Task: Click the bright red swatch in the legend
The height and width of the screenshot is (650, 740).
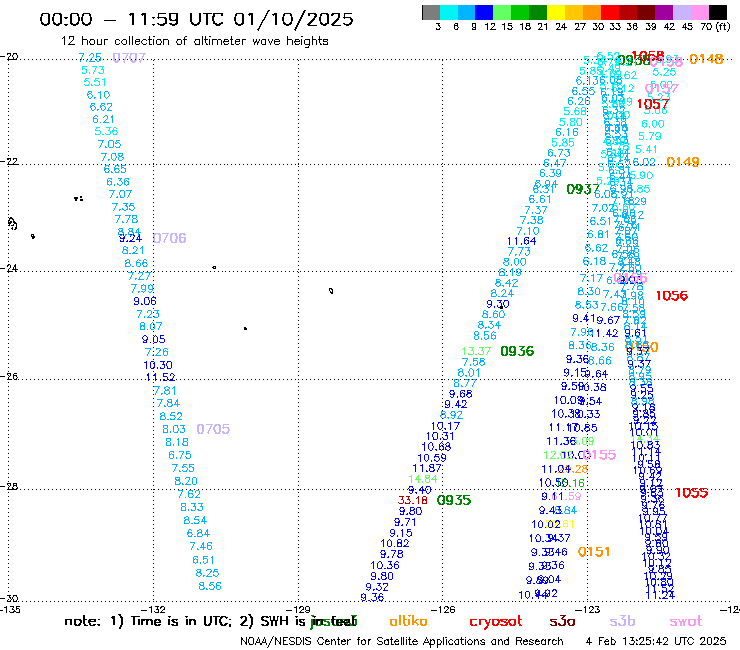Action: pos(610,12)
